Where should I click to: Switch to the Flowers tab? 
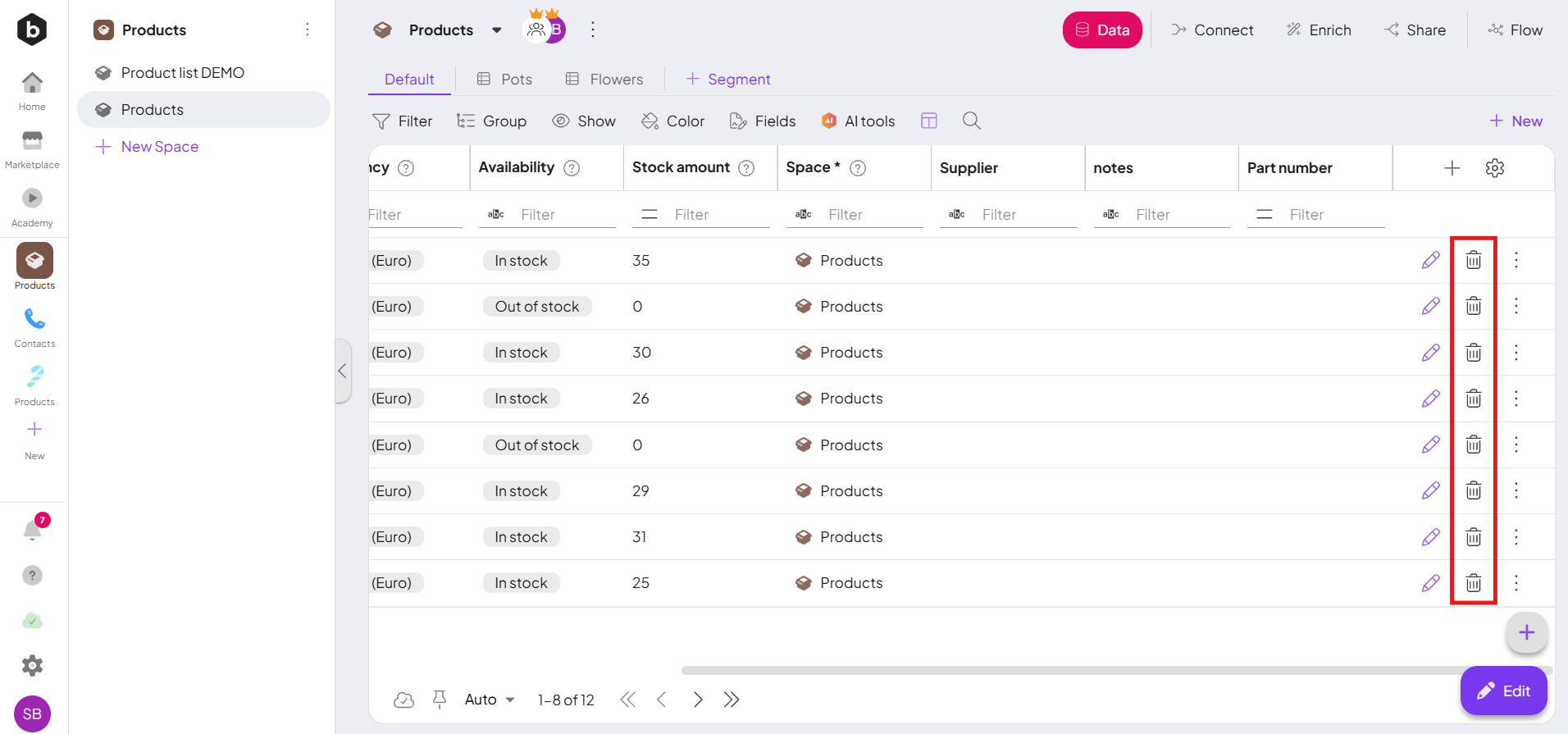(x=604, y=80)
